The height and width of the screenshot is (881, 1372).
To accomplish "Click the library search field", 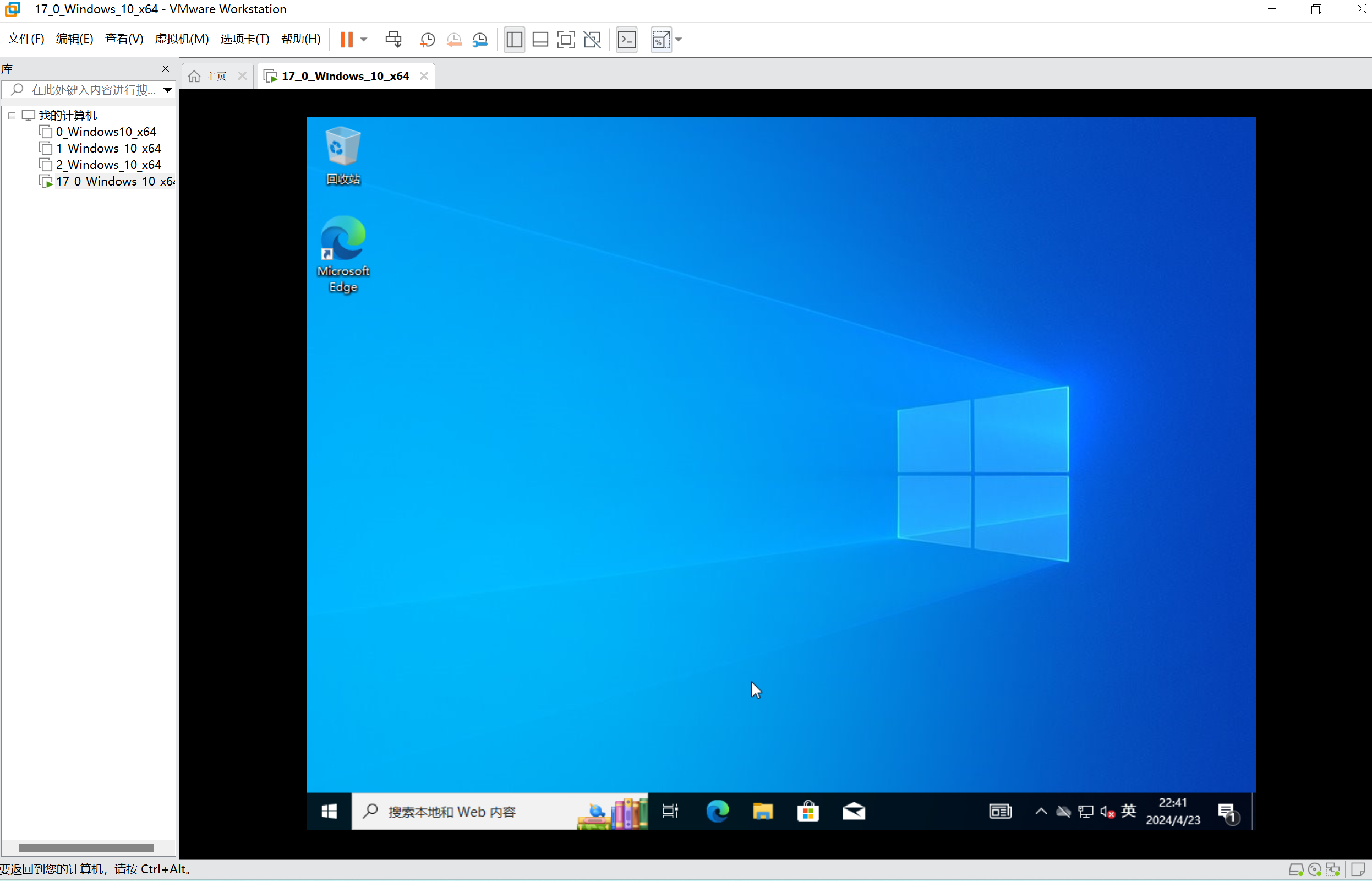I will [91, 90].
